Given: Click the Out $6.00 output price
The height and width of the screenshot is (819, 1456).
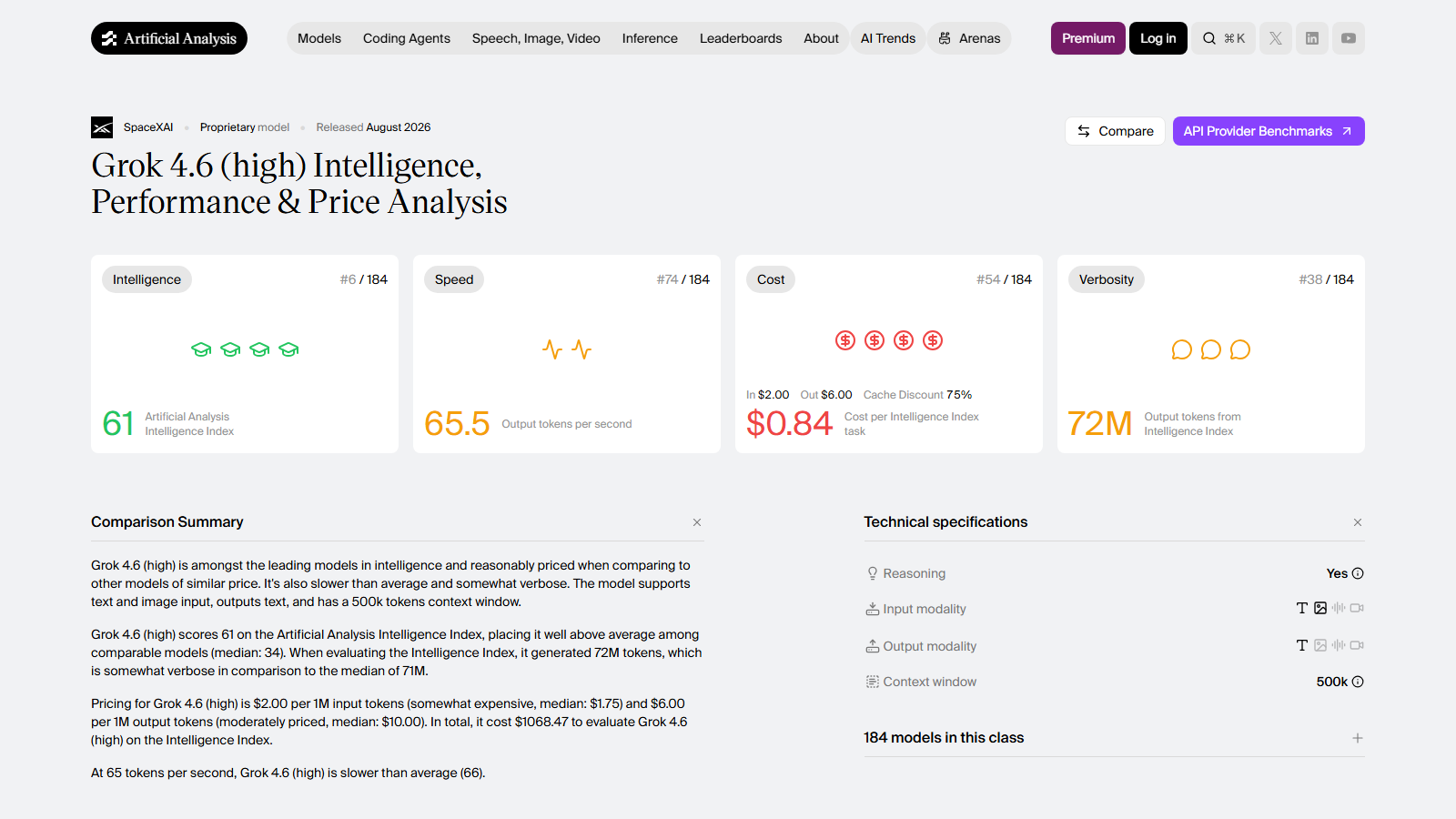Looking at the screenshot, I should point(826,395).
